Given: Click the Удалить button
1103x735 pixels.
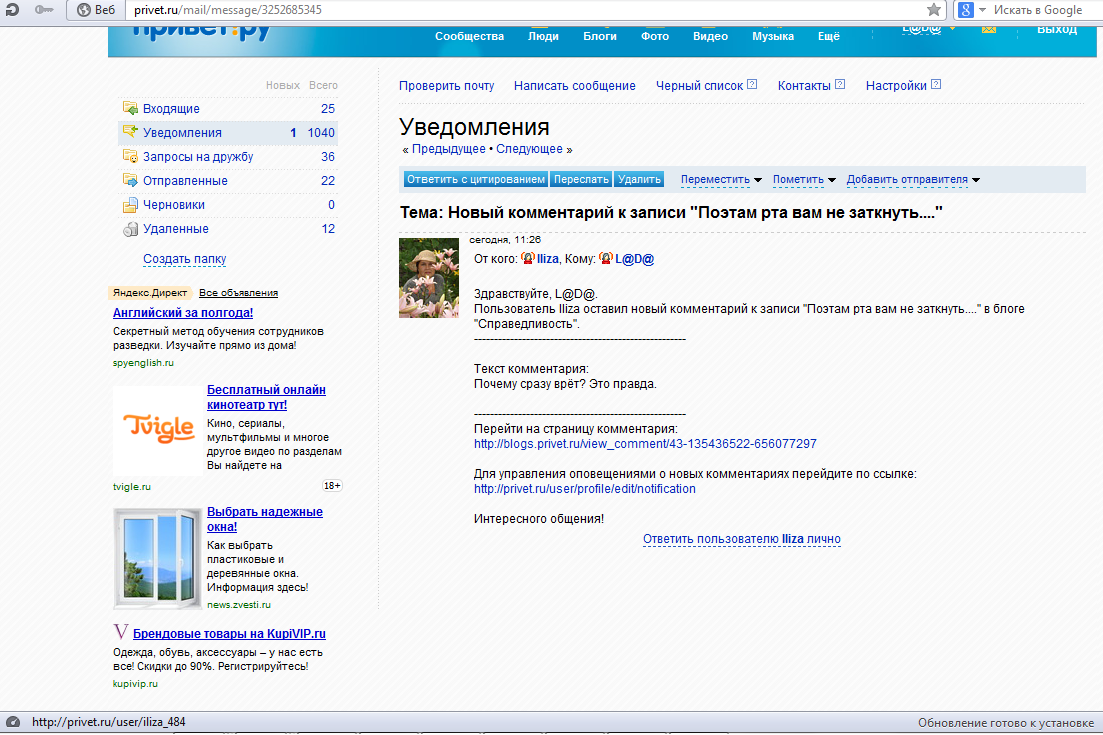Looking at the screenshot, I should click(639, 179).
